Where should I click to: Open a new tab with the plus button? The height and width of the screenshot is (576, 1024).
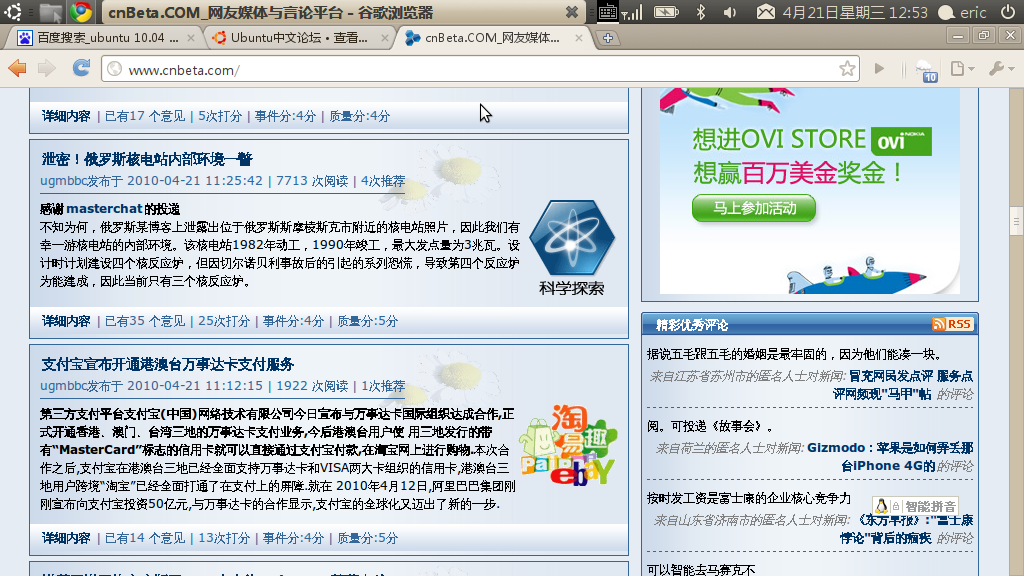coord(608,38)
